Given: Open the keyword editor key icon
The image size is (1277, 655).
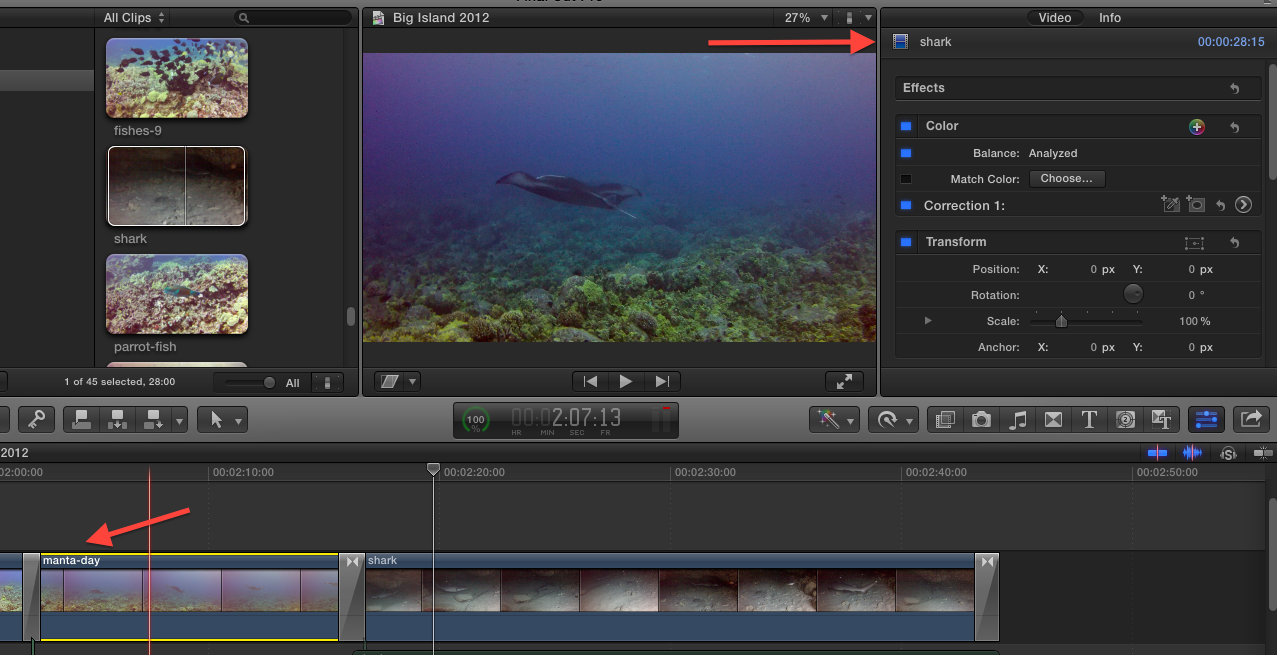Looking at the screenshot, I should (x=36, y=420).
